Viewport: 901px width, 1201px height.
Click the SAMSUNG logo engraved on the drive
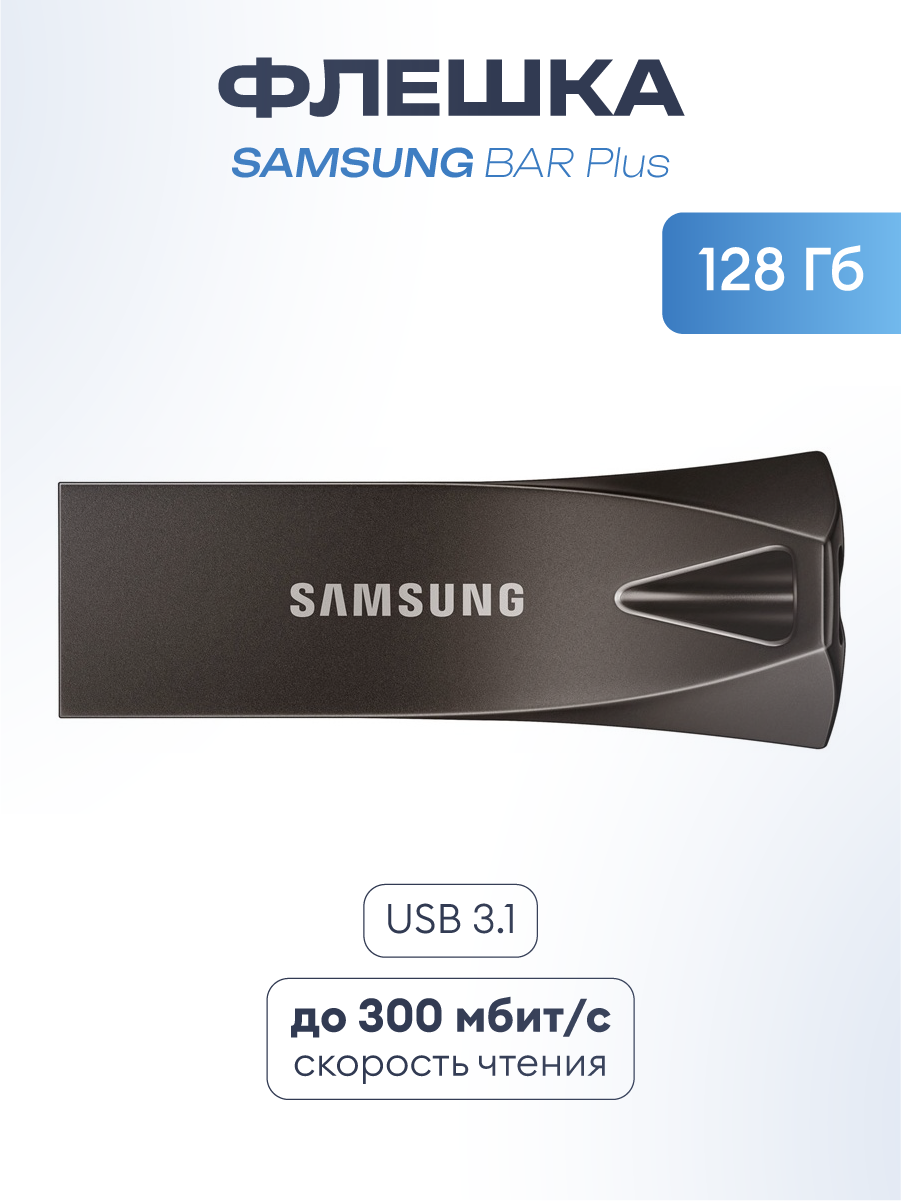[x=407, y=600]
